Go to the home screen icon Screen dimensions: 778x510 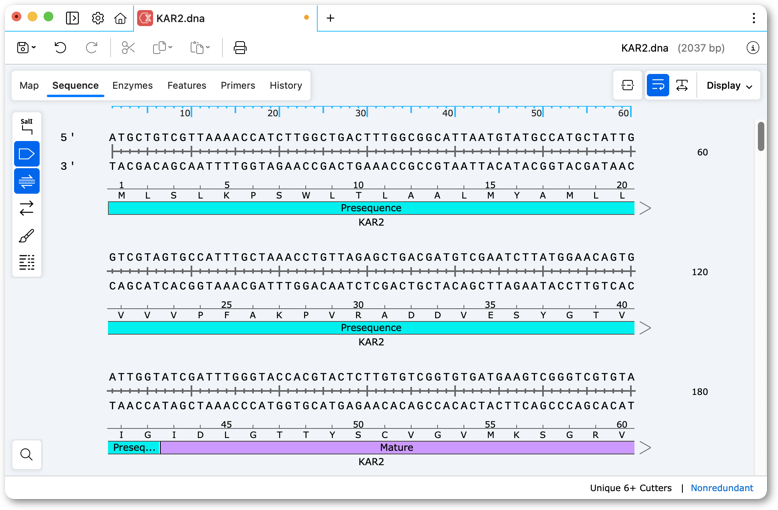pos(120,18)
